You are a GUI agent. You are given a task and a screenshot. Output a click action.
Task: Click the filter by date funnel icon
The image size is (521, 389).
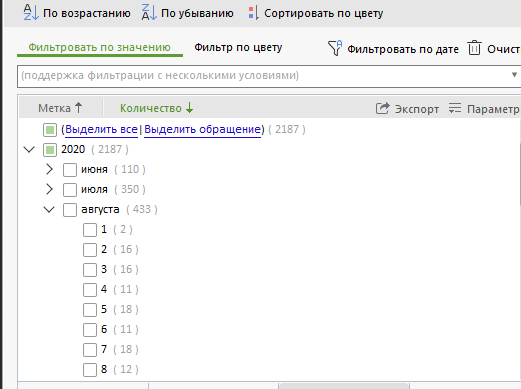pos(335,48)
